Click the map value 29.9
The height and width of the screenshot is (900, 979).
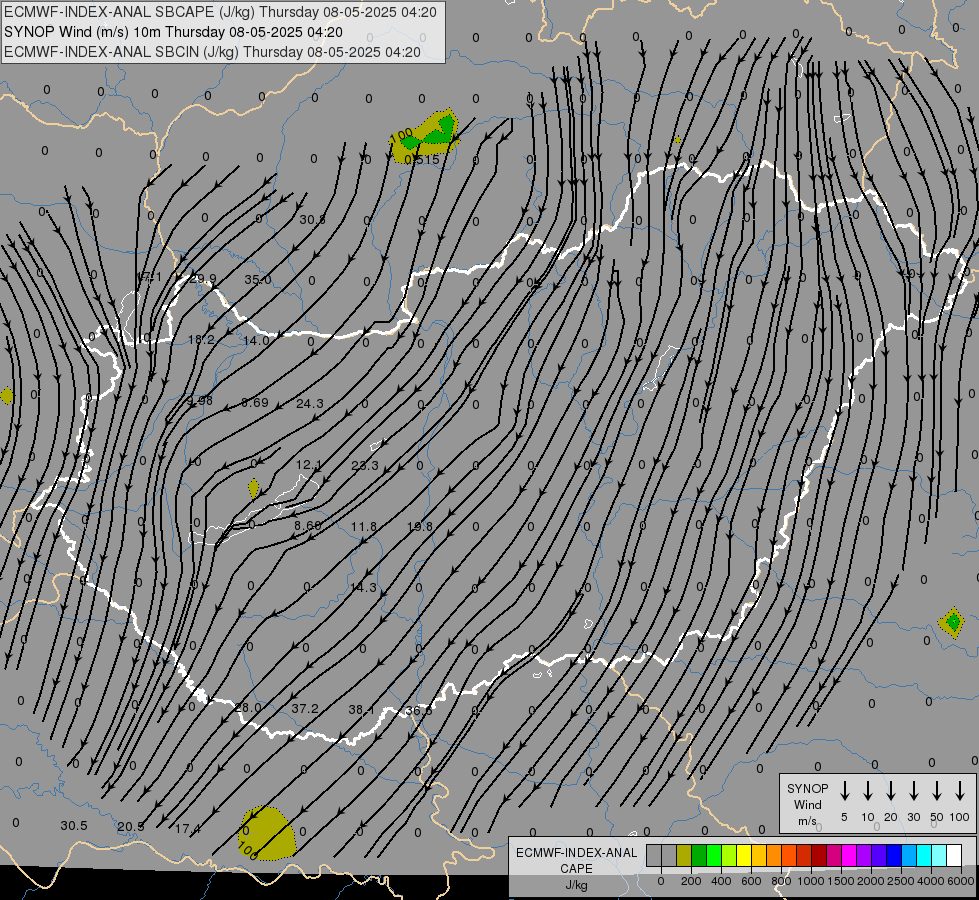pos(203,279)
